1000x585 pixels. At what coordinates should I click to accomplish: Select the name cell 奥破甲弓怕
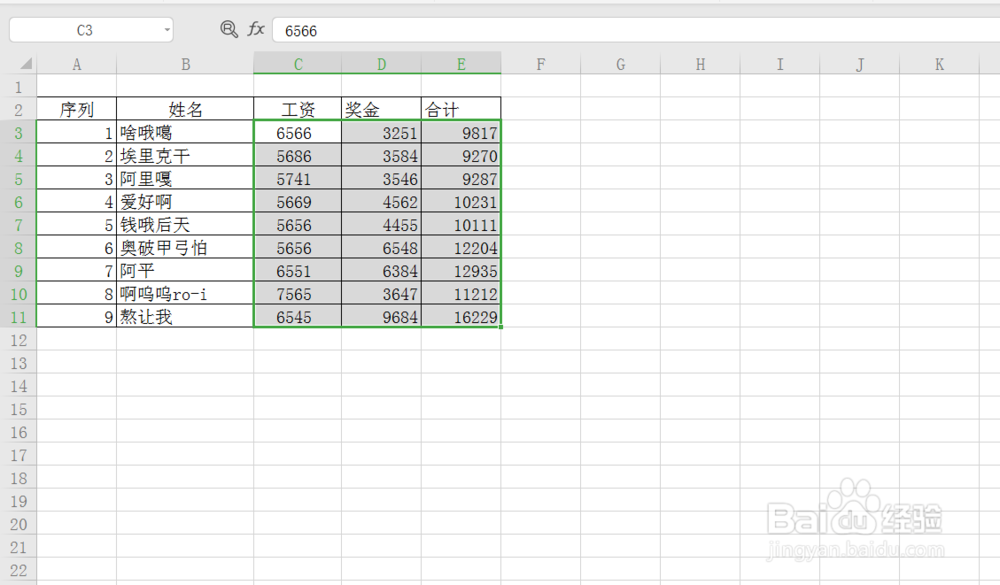(185, 248)
